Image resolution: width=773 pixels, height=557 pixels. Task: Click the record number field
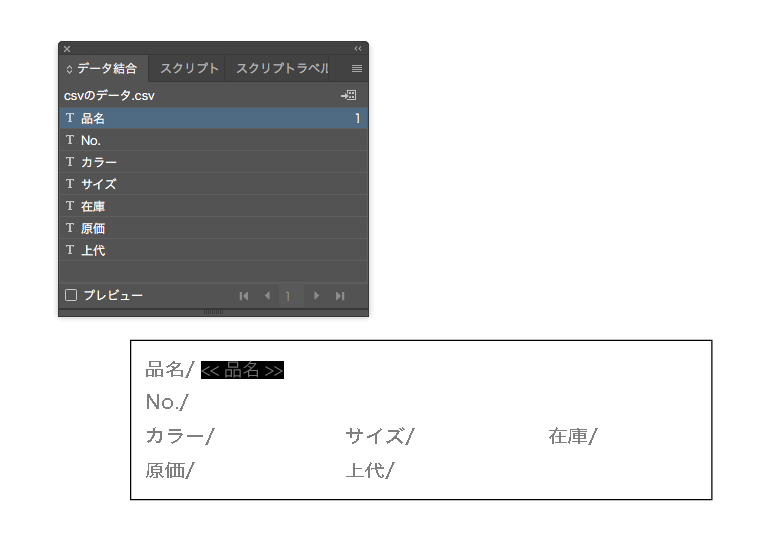pos(291,296)
